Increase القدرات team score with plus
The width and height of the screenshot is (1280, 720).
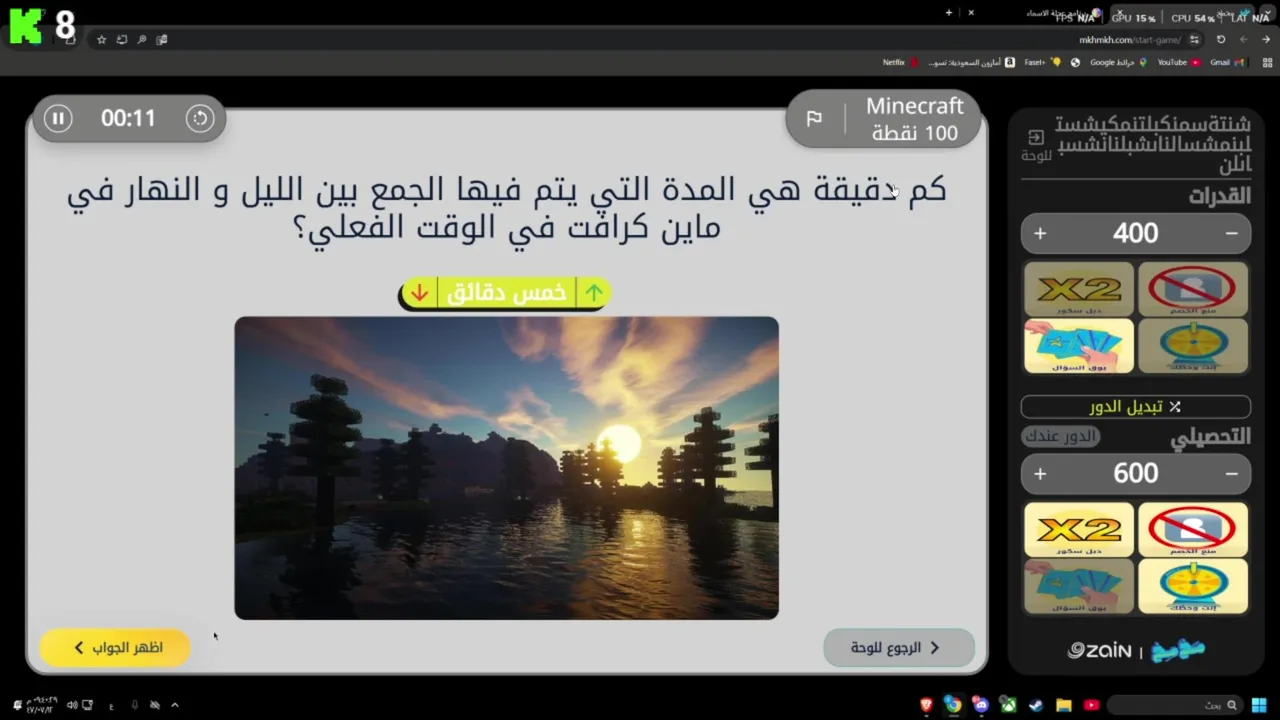click(x=1040, y=233)
